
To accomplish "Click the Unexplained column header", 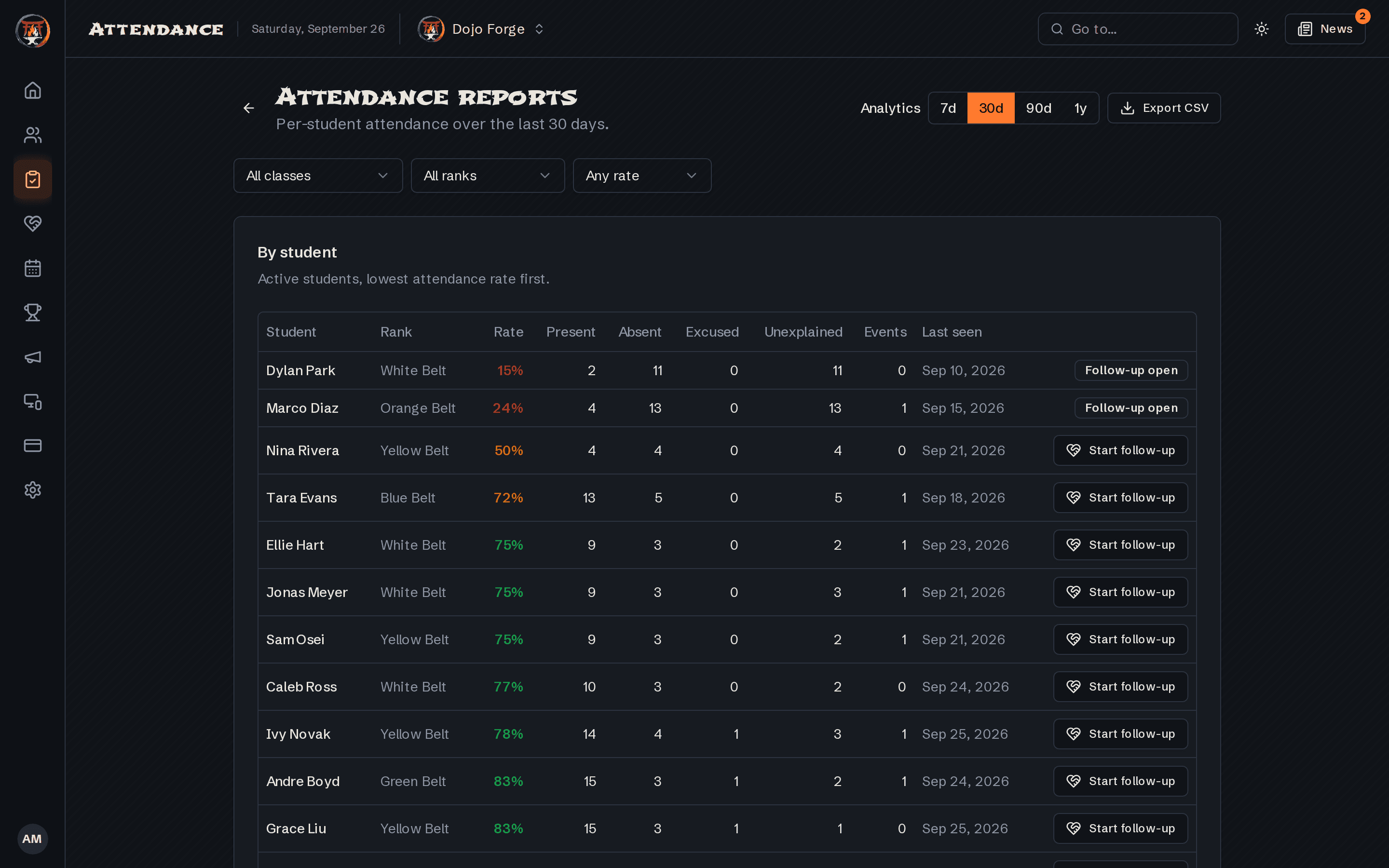I will [803, 332].
